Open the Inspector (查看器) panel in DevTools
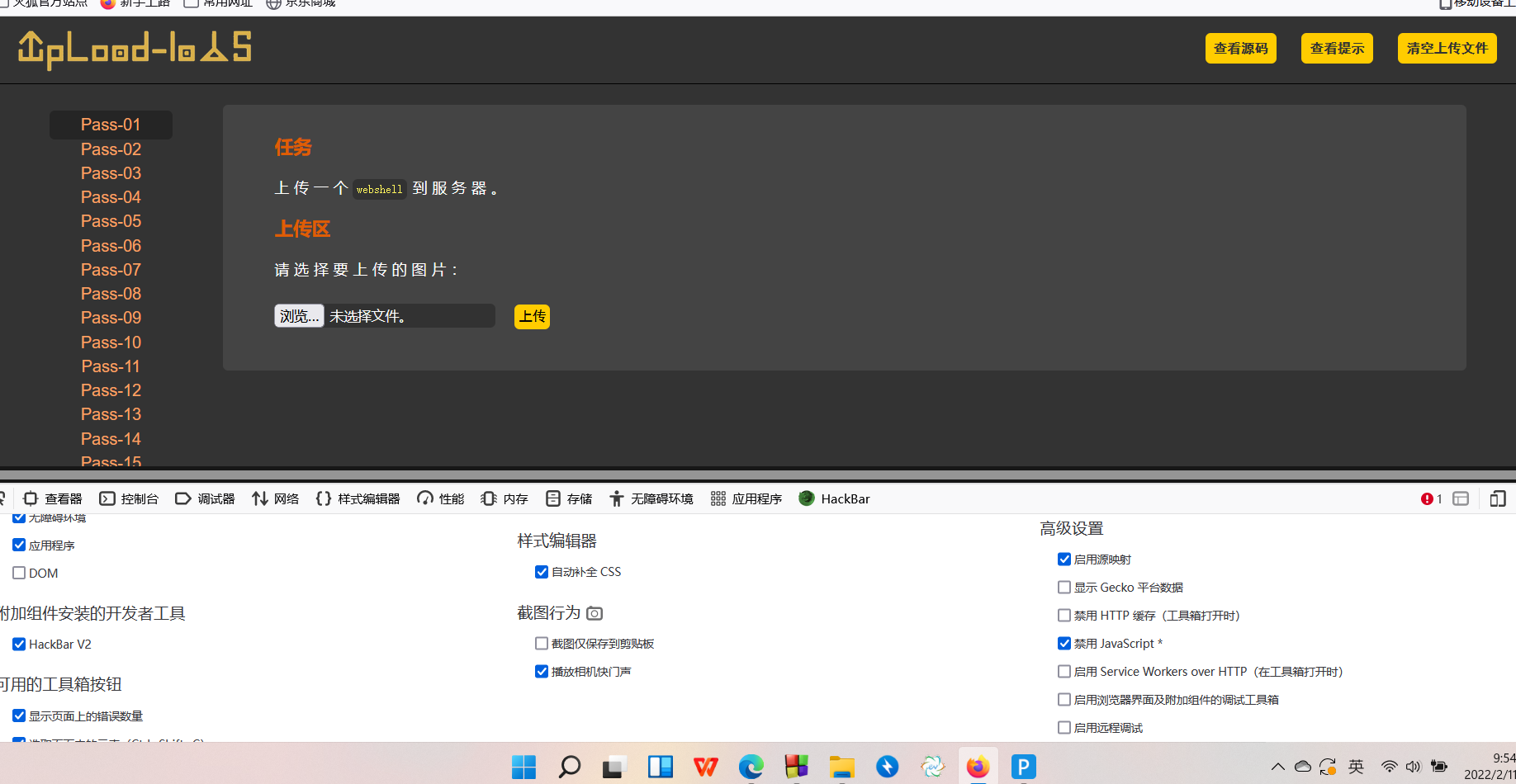Viewport: 1516px width, 784px height. pyautogui.click(x=52, y=498)
